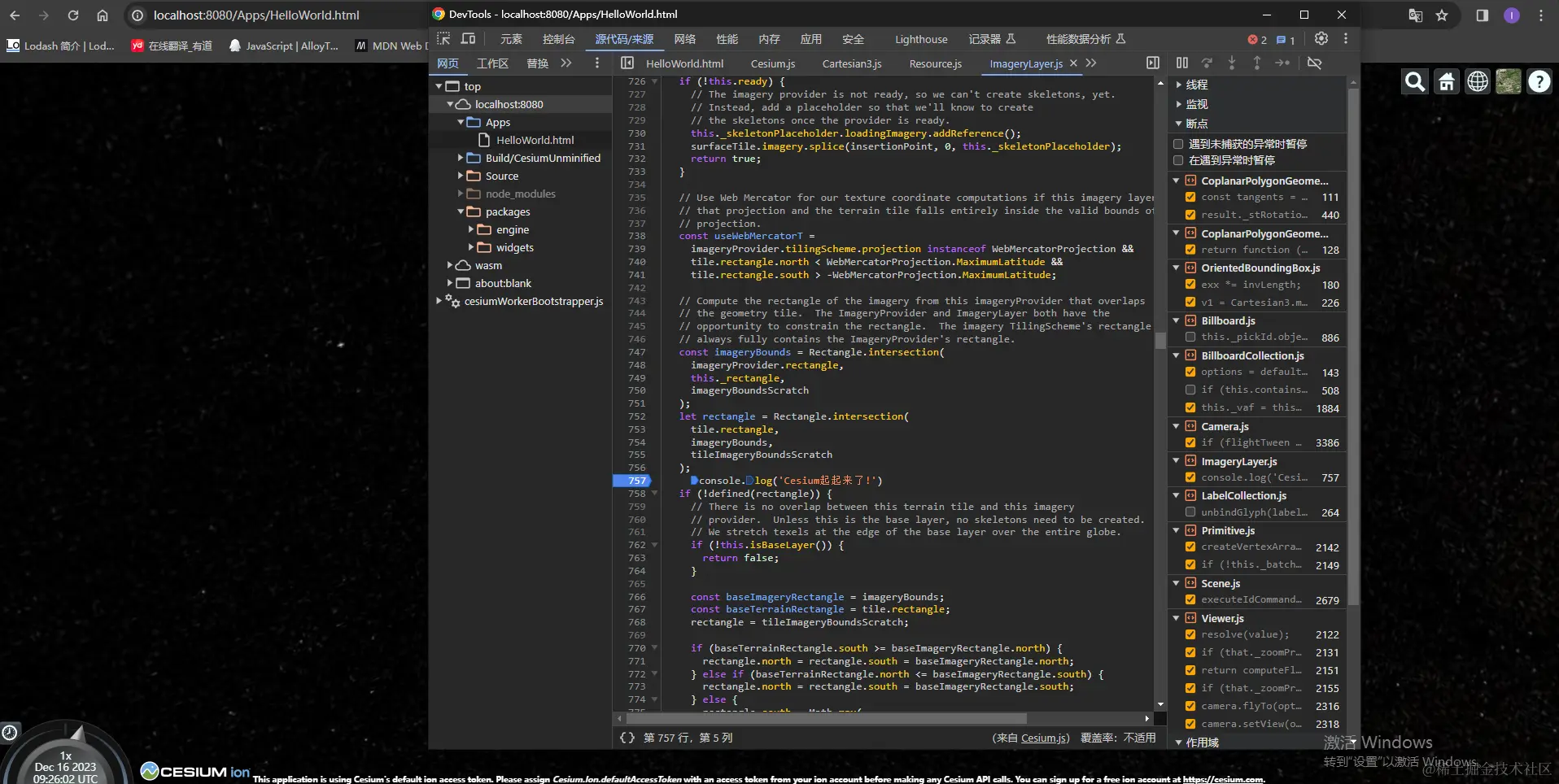Viewport: 1559px width, 784px height.
Task: Click the pretty-print braces icon
Action: [627, 738]
